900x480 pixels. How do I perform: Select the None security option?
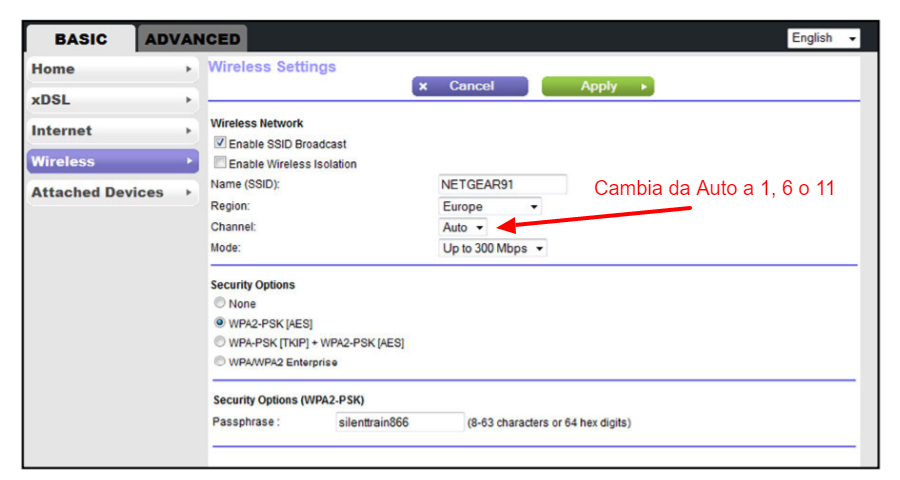[219, 303]
